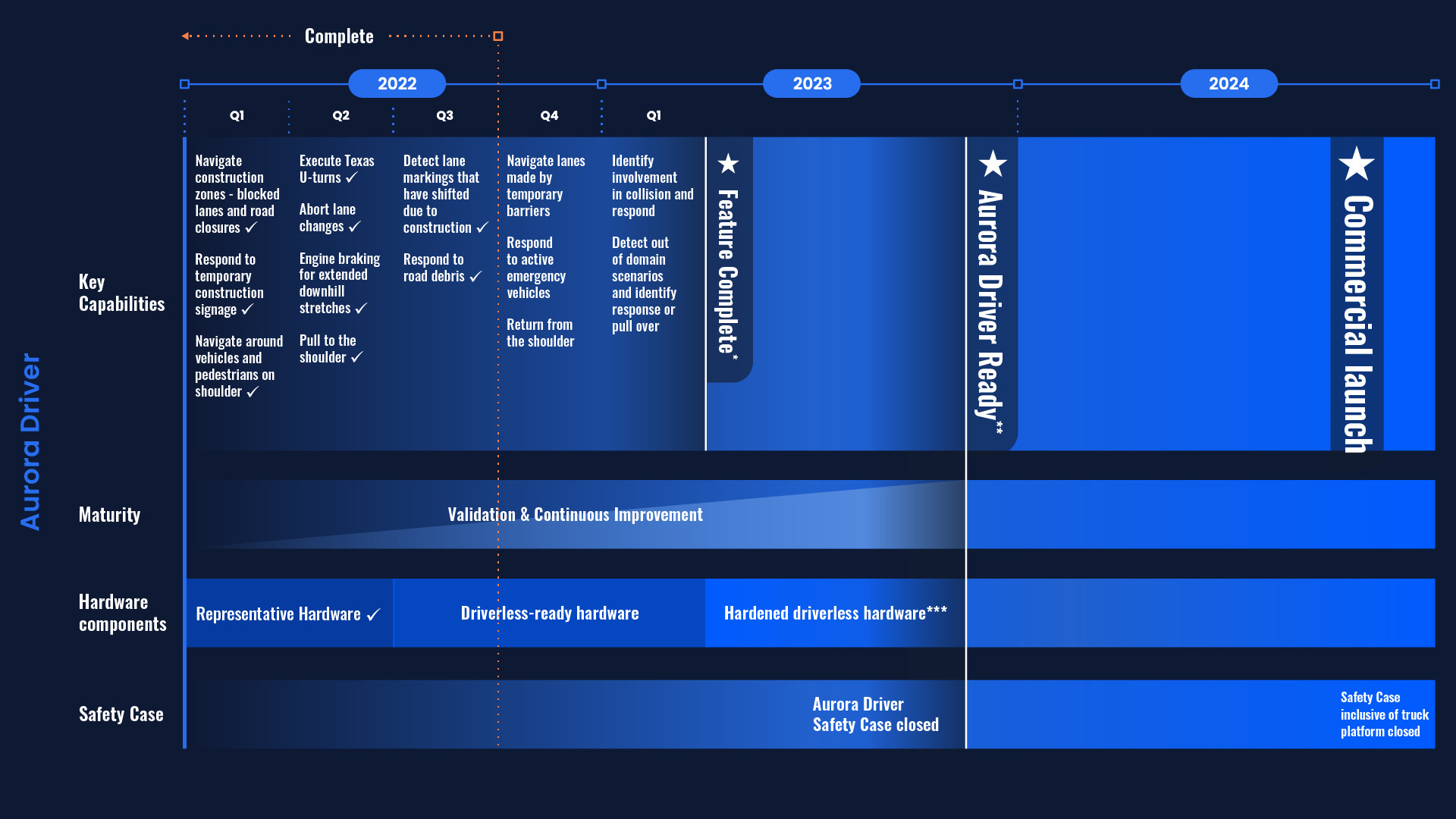
Task: Click the Hardware components row label
Action: [x=122, y=613]
